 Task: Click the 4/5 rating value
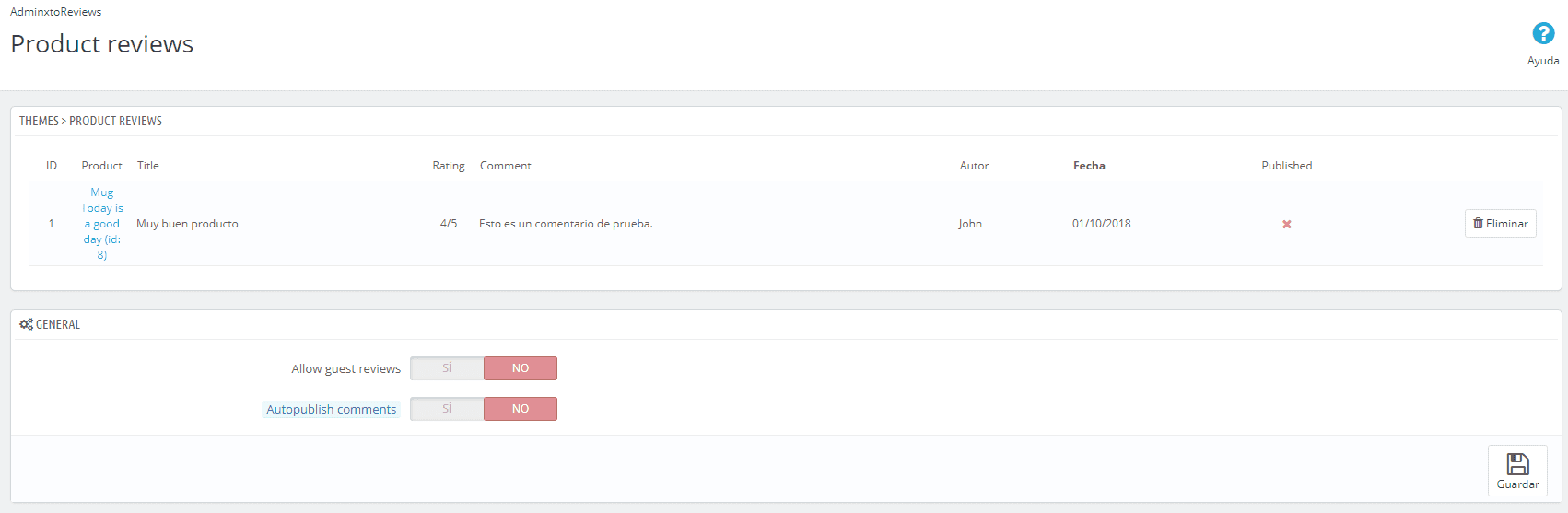(x=449, y=224)
